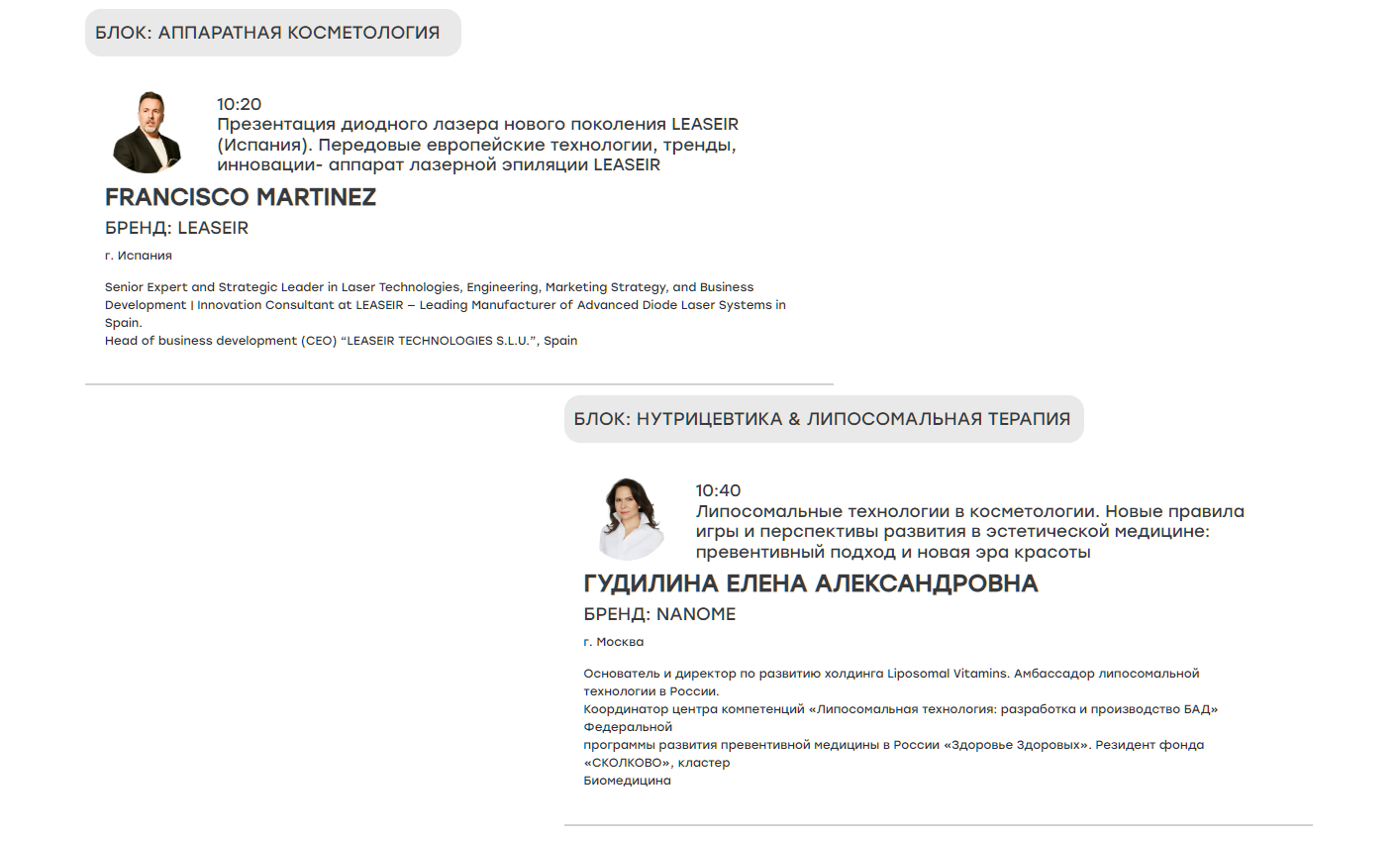Click the location text г. Москва
1400x843 pixels.
tap(614, 642)
